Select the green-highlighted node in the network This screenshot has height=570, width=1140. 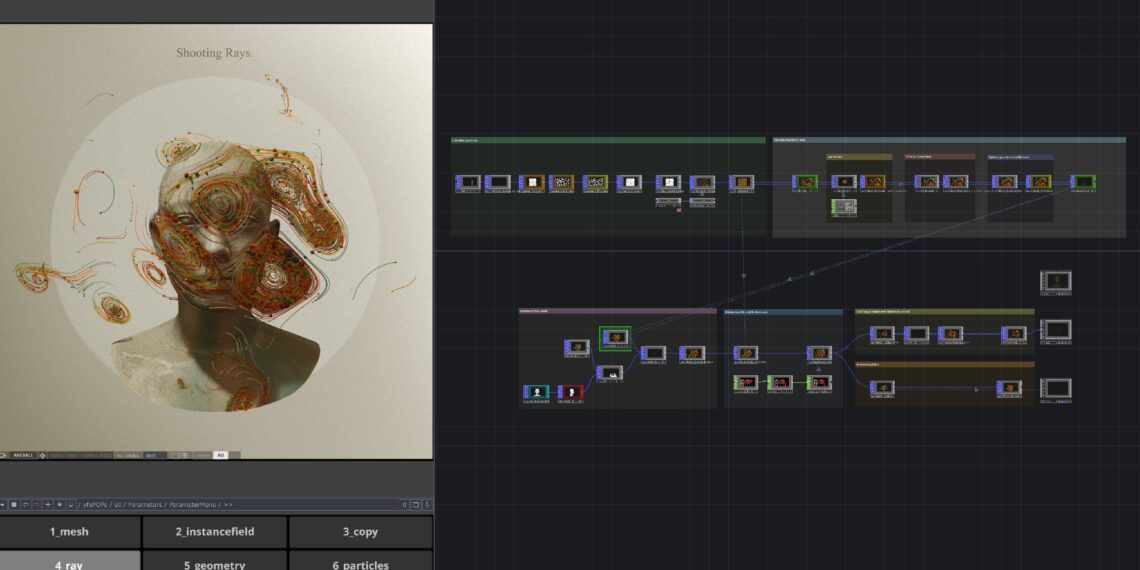point(615,339)
